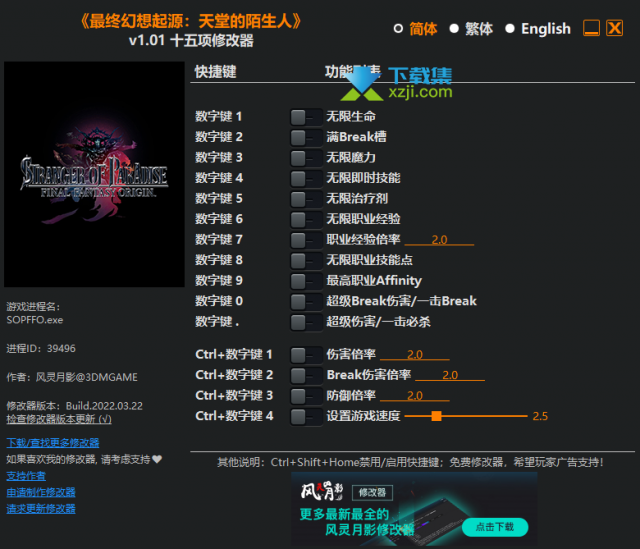This screenshot has width=640, height=549.
Task: Minimize the trainer window
Action: click(x=591, y=28)
